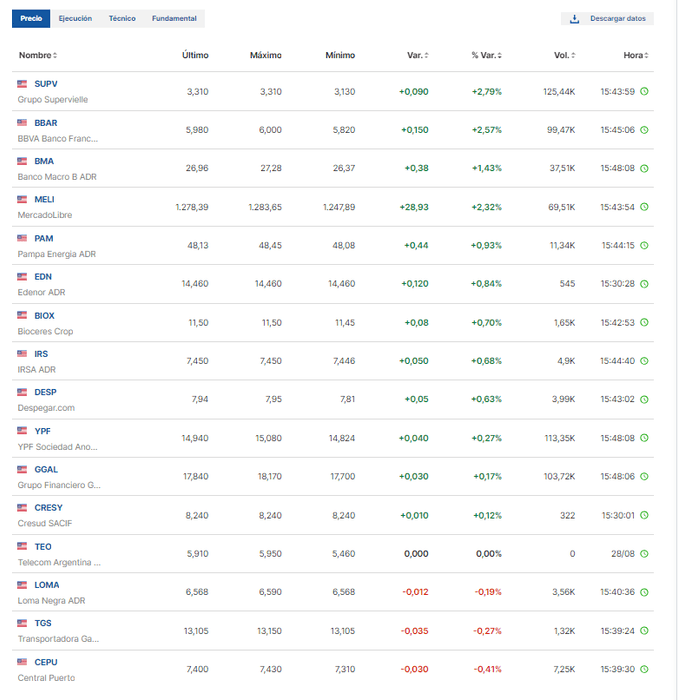Click the clock icon in BIOX row
This screenshot has height=700, width=678.
pos(644,322)
